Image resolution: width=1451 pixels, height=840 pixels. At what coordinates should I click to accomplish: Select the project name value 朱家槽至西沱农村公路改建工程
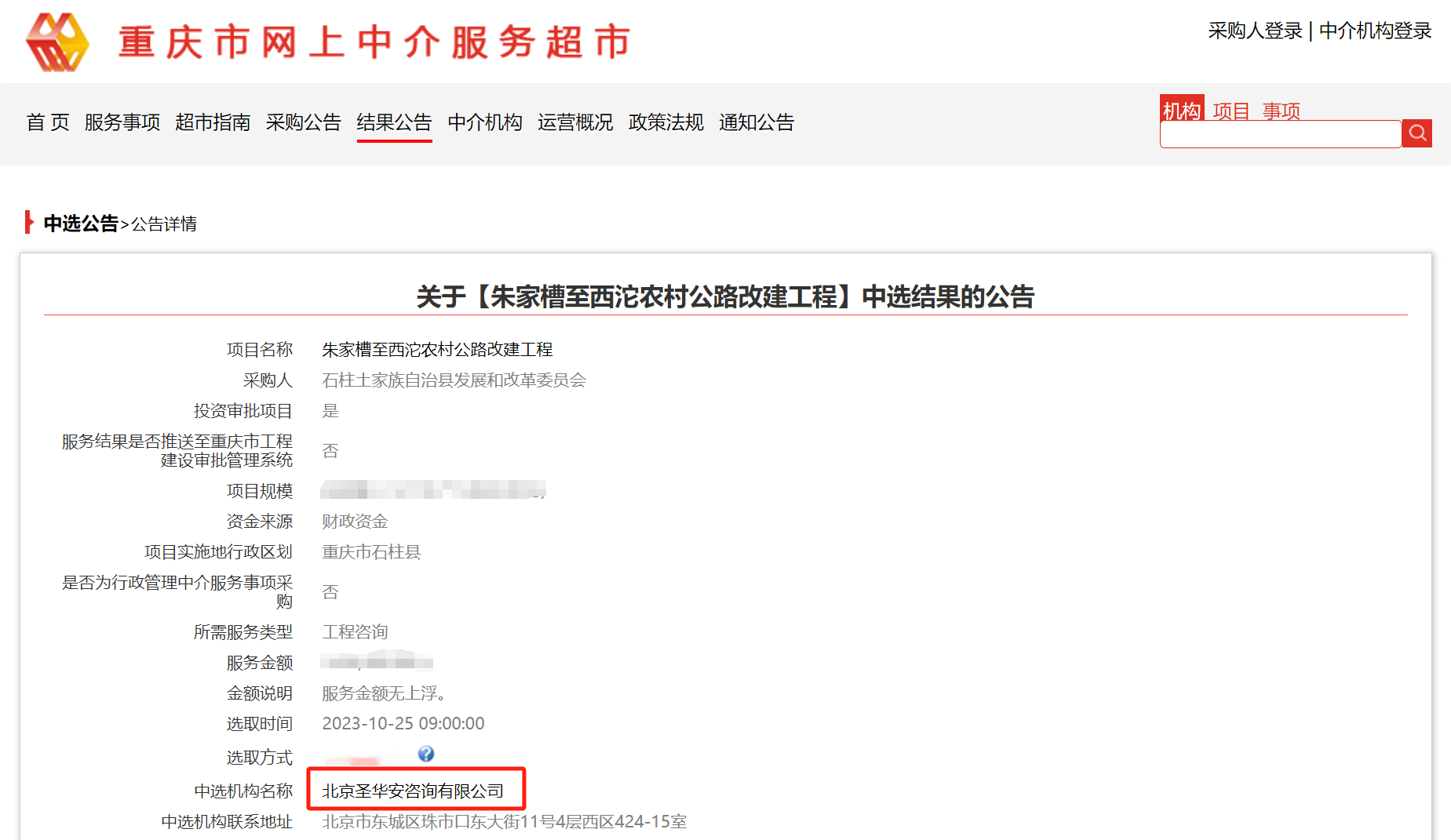437,349
